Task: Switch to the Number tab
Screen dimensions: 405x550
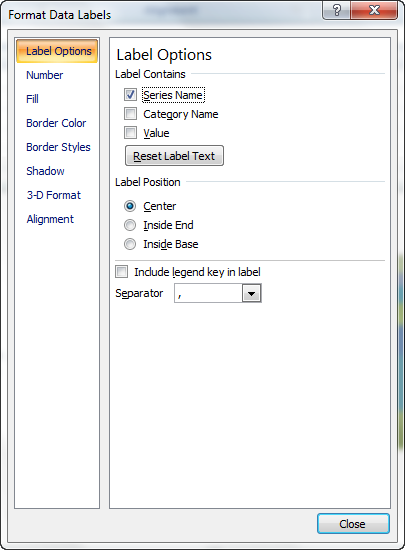Action: pos(45,75)
